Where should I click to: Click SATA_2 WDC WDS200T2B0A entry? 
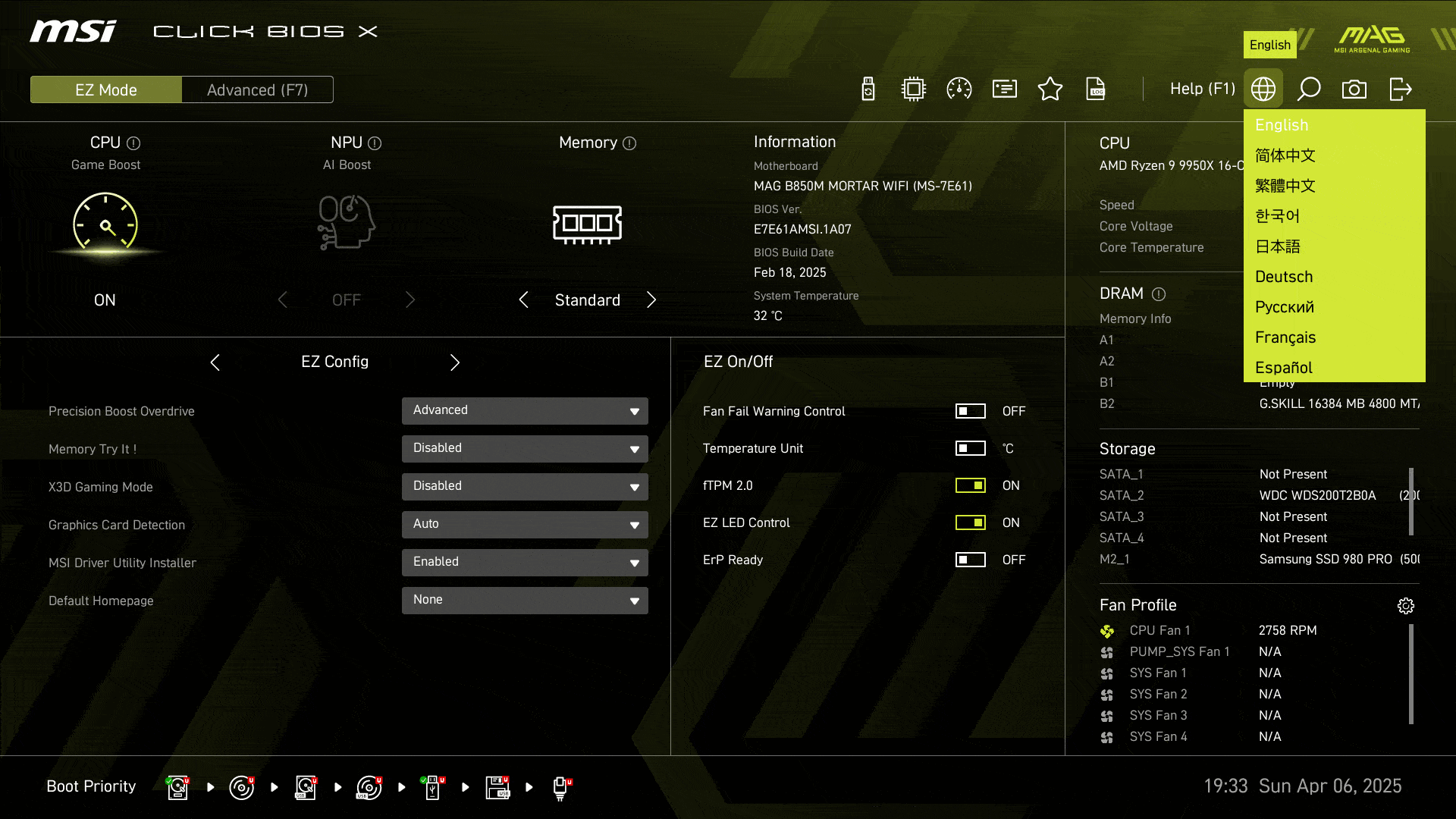coord(1259,495)
